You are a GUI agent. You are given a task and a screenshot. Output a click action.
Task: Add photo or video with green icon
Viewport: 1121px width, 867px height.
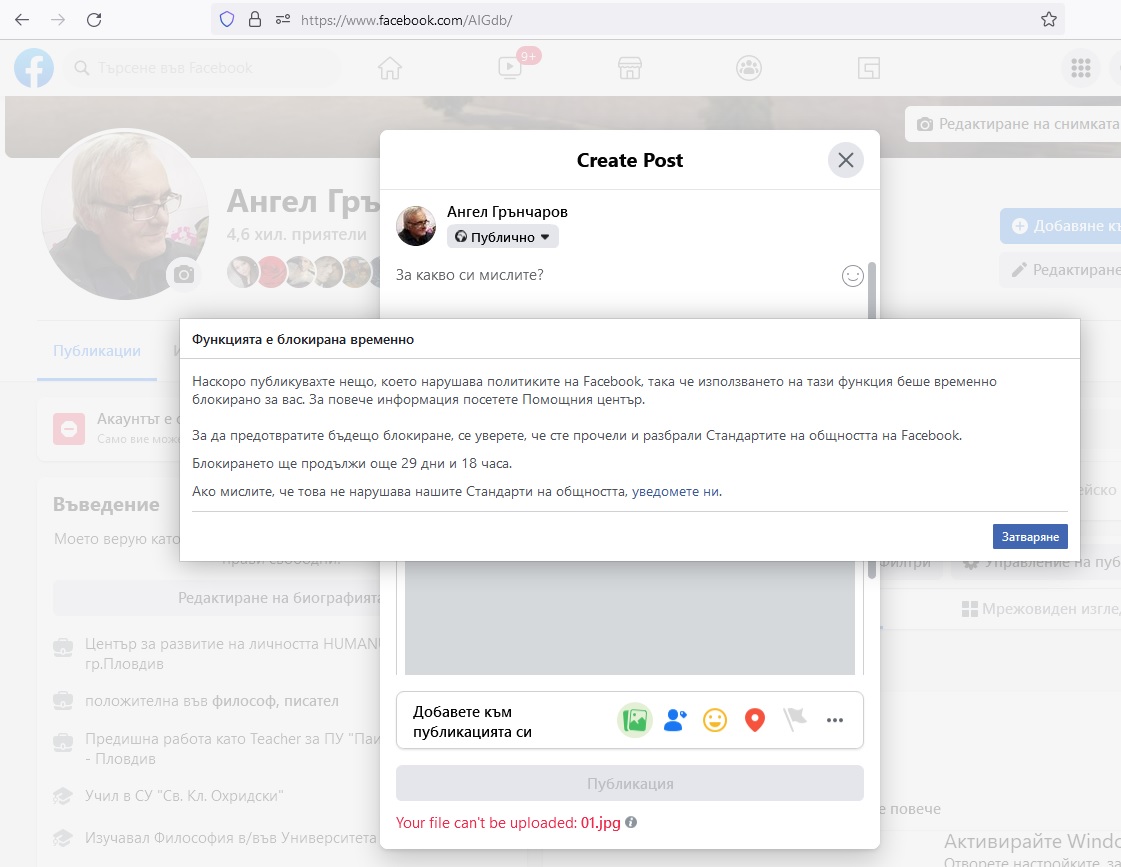(x=635, y=720)
